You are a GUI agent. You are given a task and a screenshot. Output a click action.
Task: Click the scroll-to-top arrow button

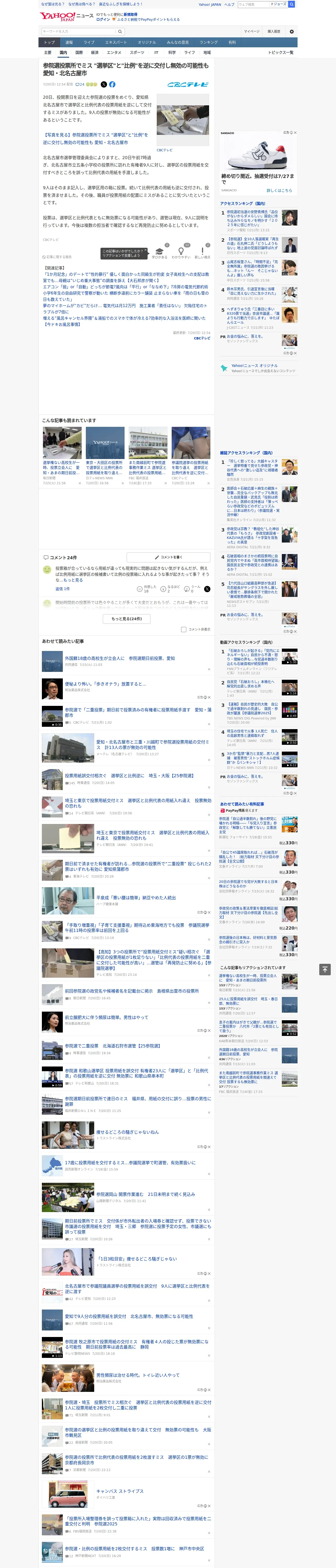tap(325, 970)
